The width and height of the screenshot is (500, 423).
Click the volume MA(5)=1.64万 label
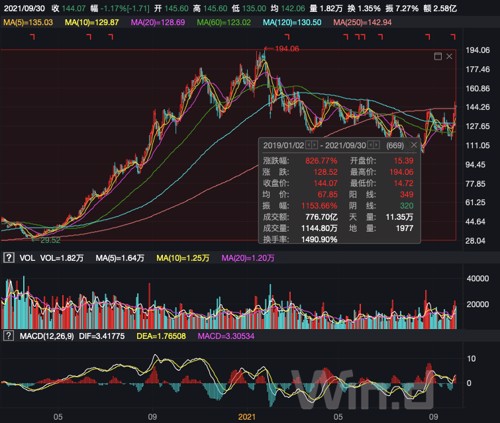pyautogui.click(x=120, y=258)
